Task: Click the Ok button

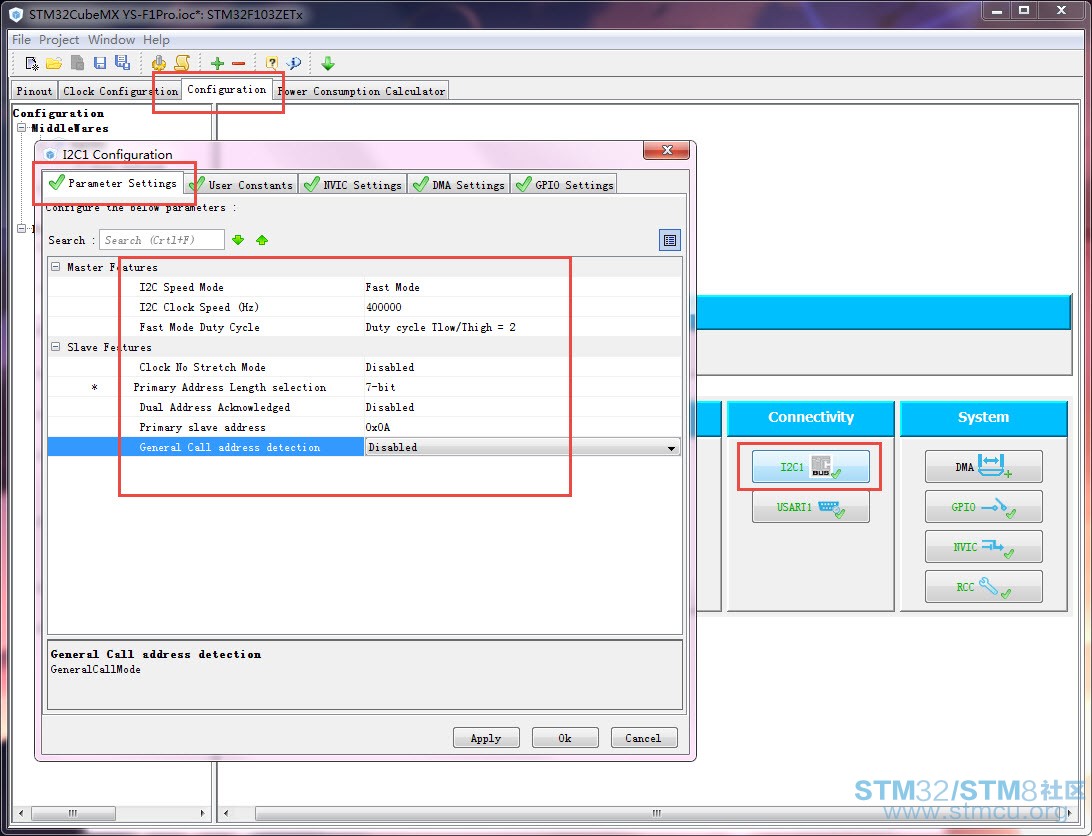Action: tap(565, 738)
